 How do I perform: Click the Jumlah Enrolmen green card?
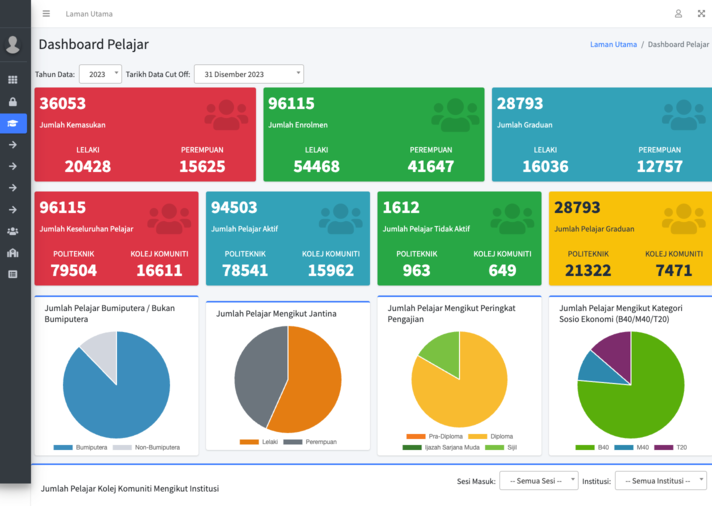373,134
